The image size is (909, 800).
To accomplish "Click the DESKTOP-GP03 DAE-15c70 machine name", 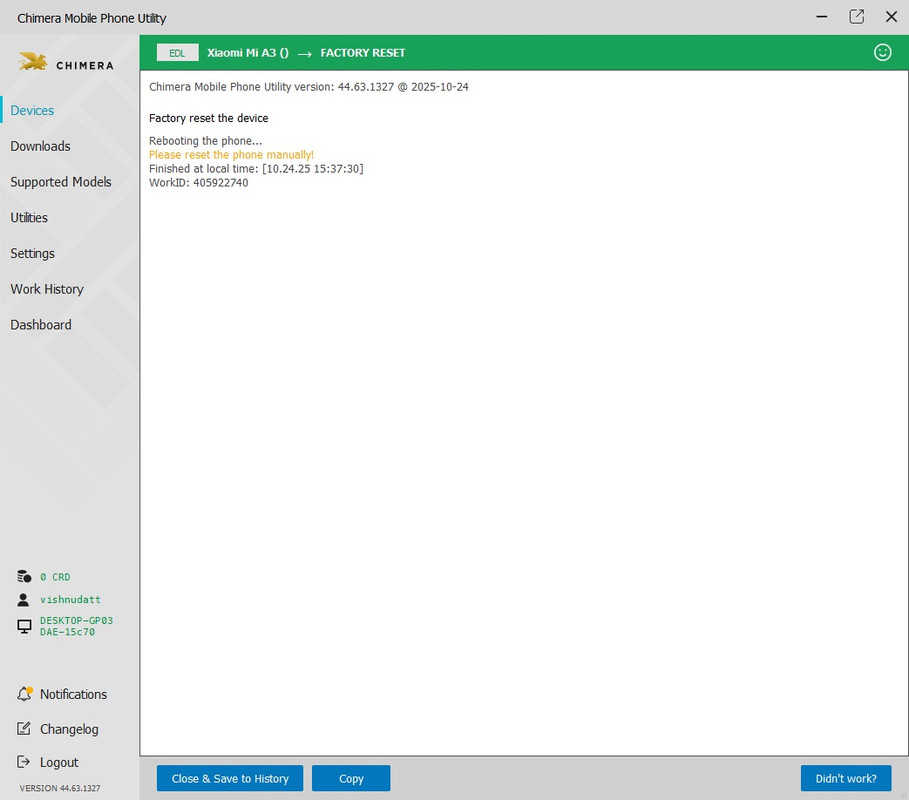I will (77, 626).
